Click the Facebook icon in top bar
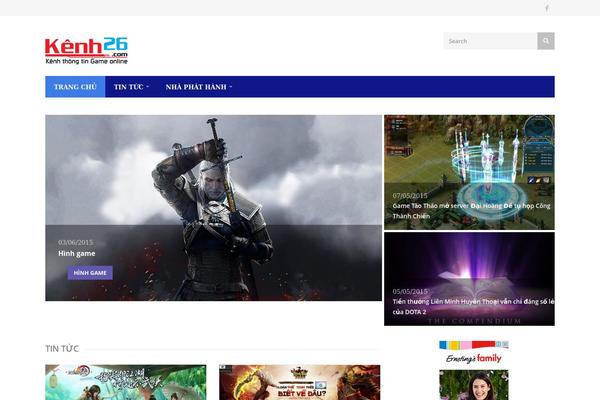Image resolution: width=600 pixels, height=400 pixels. (x=547, y=8)
